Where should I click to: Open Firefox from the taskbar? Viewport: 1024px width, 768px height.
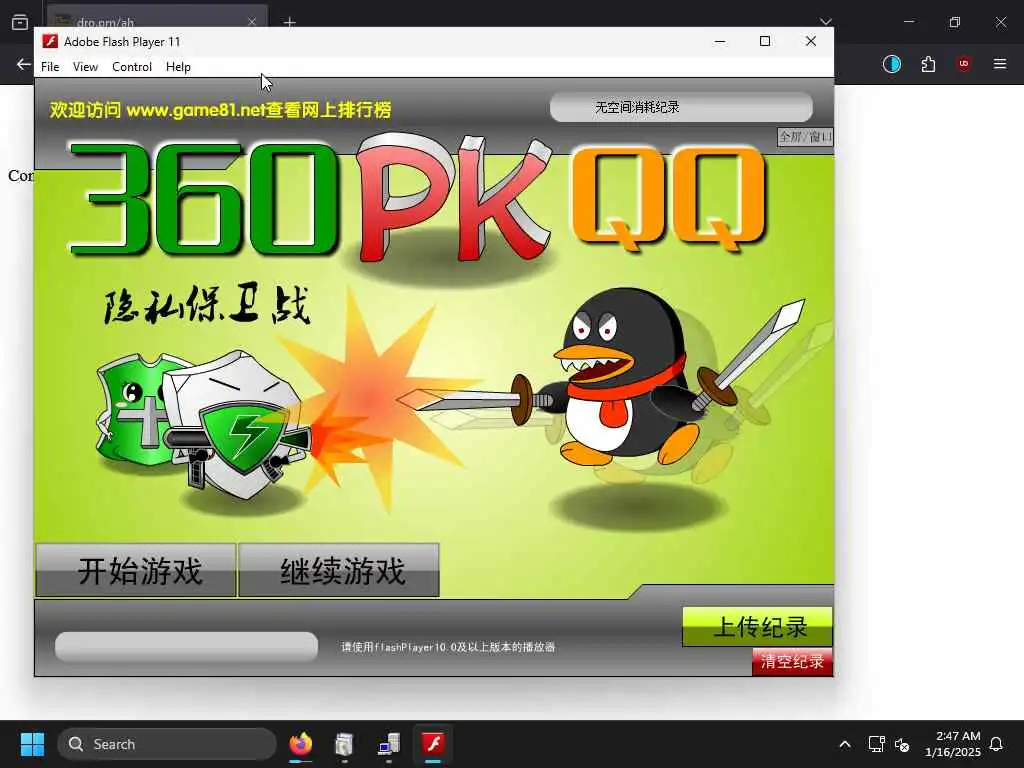click(x=301, y=744)
